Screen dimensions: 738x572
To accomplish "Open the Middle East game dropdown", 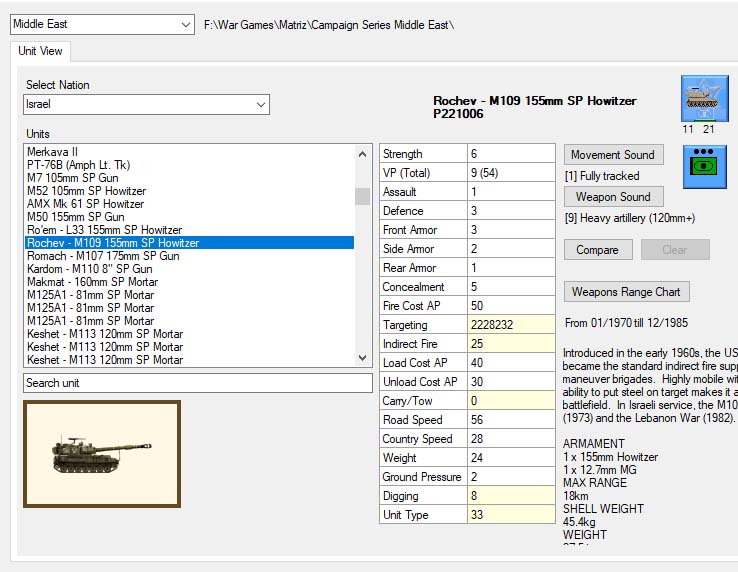I will point(102,24).
